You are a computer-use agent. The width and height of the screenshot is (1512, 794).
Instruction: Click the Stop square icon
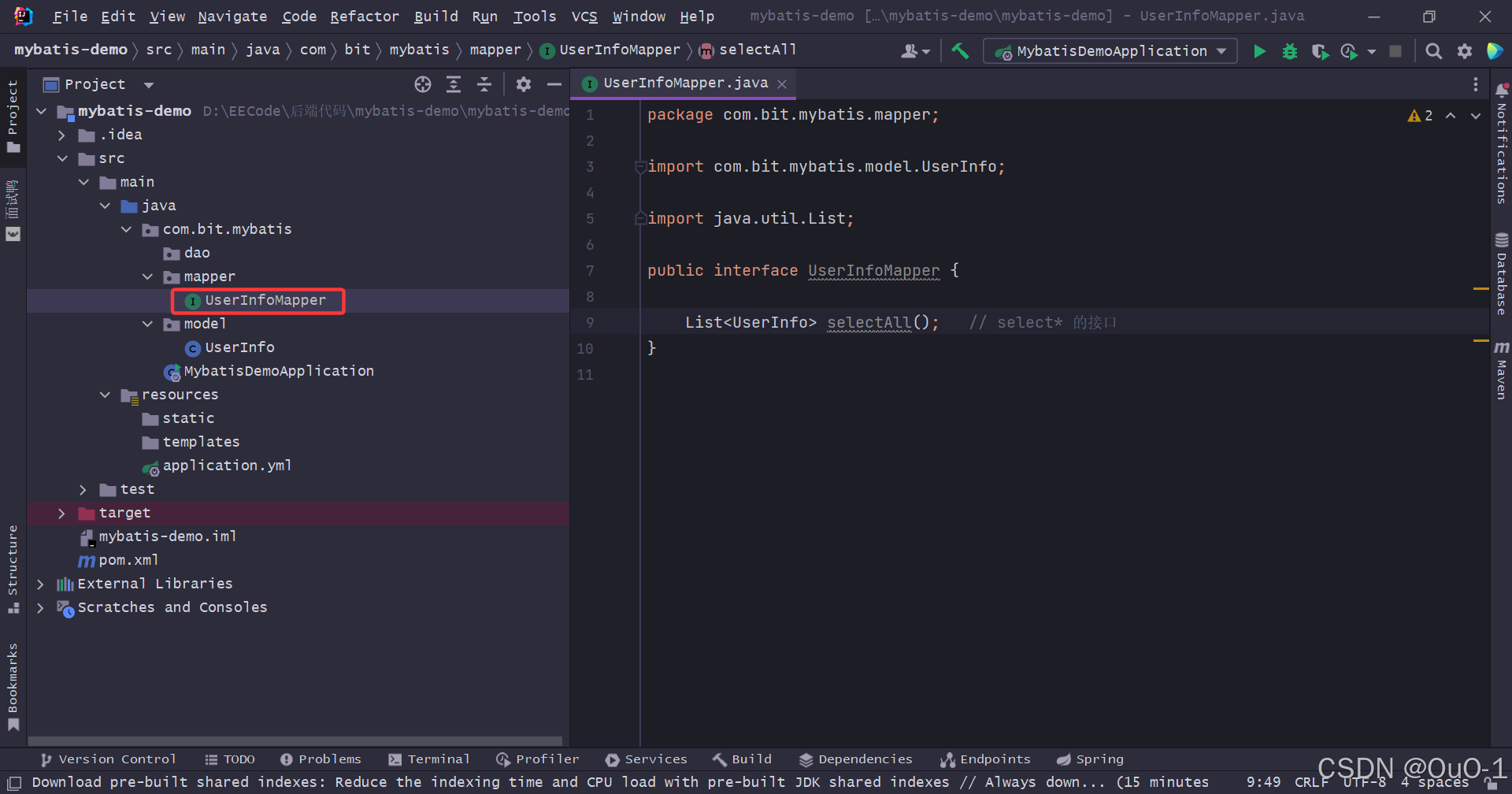[x=1395, y=51]
